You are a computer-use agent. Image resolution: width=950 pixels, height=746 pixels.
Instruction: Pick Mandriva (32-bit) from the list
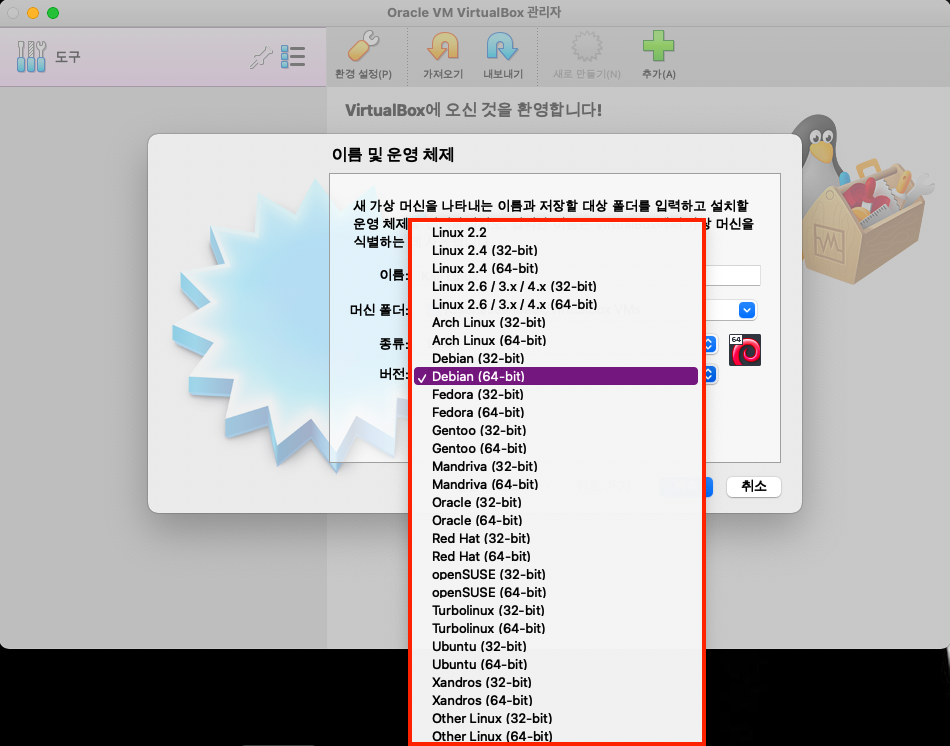coord(556,466)
